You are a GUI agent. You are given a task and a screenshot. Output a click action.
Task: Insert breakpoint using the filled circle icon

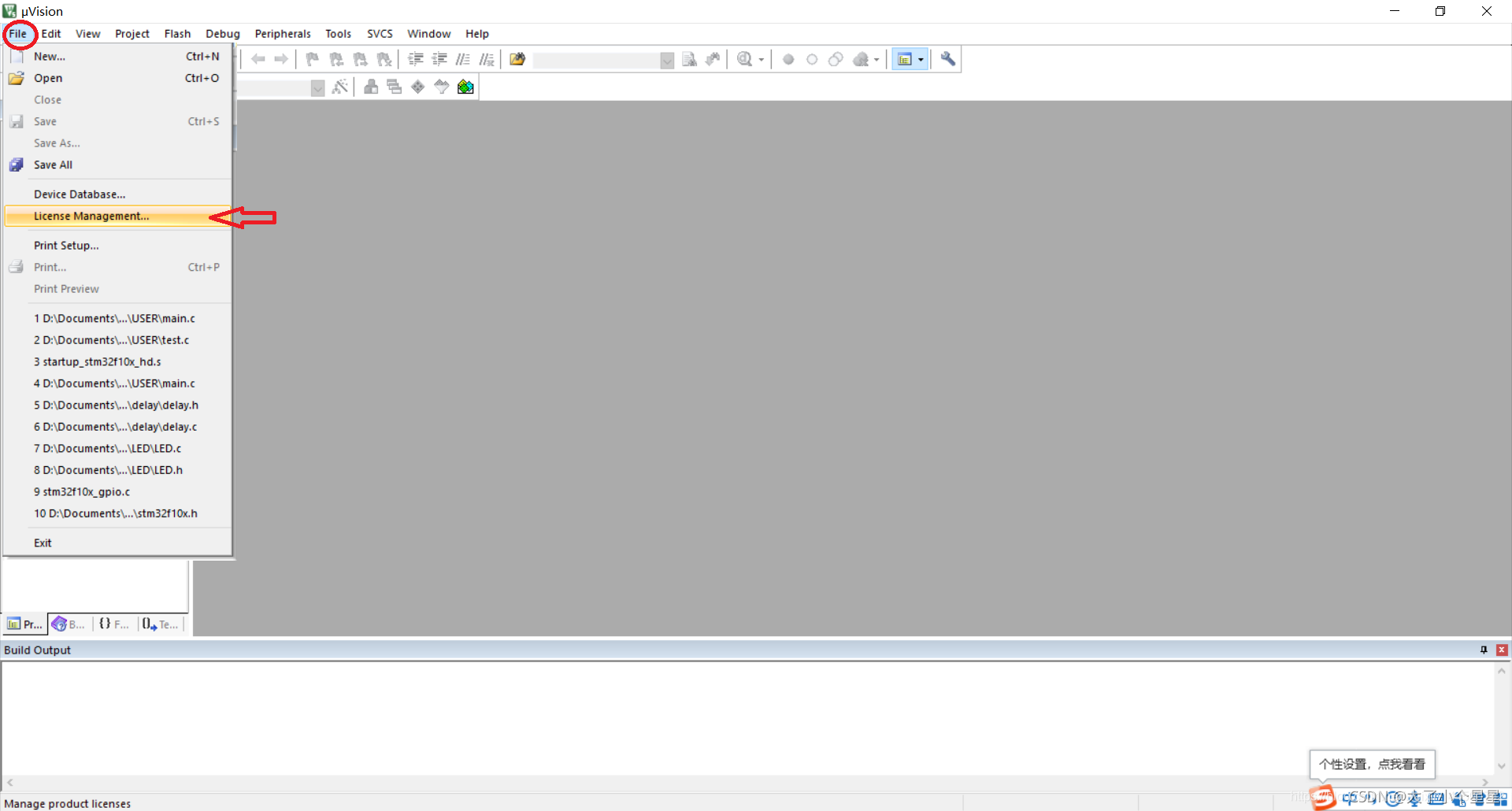788,59
